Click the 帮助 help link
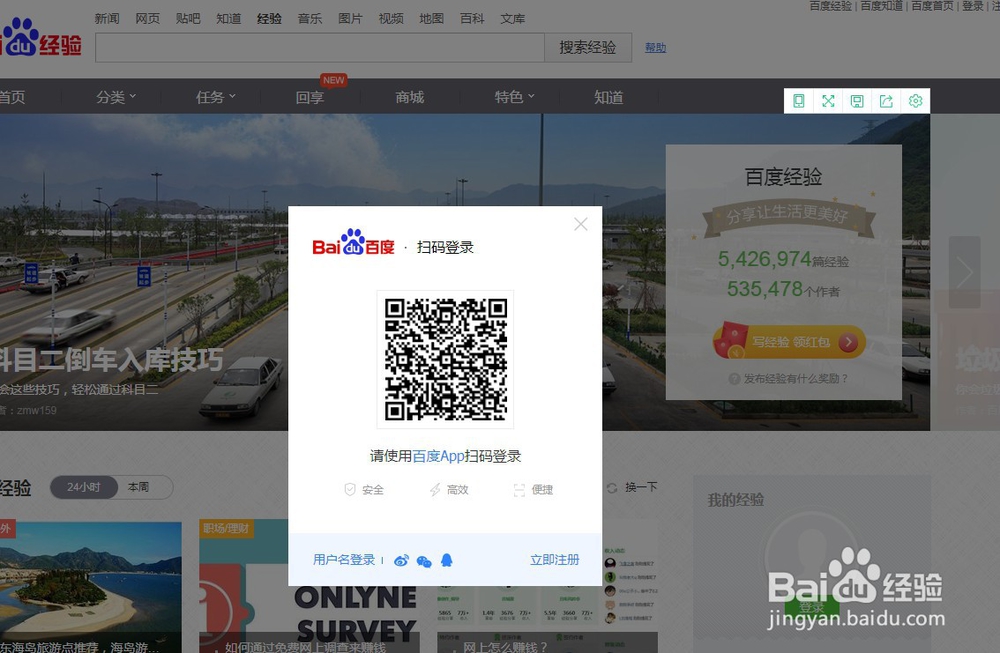 coord(655,48)
